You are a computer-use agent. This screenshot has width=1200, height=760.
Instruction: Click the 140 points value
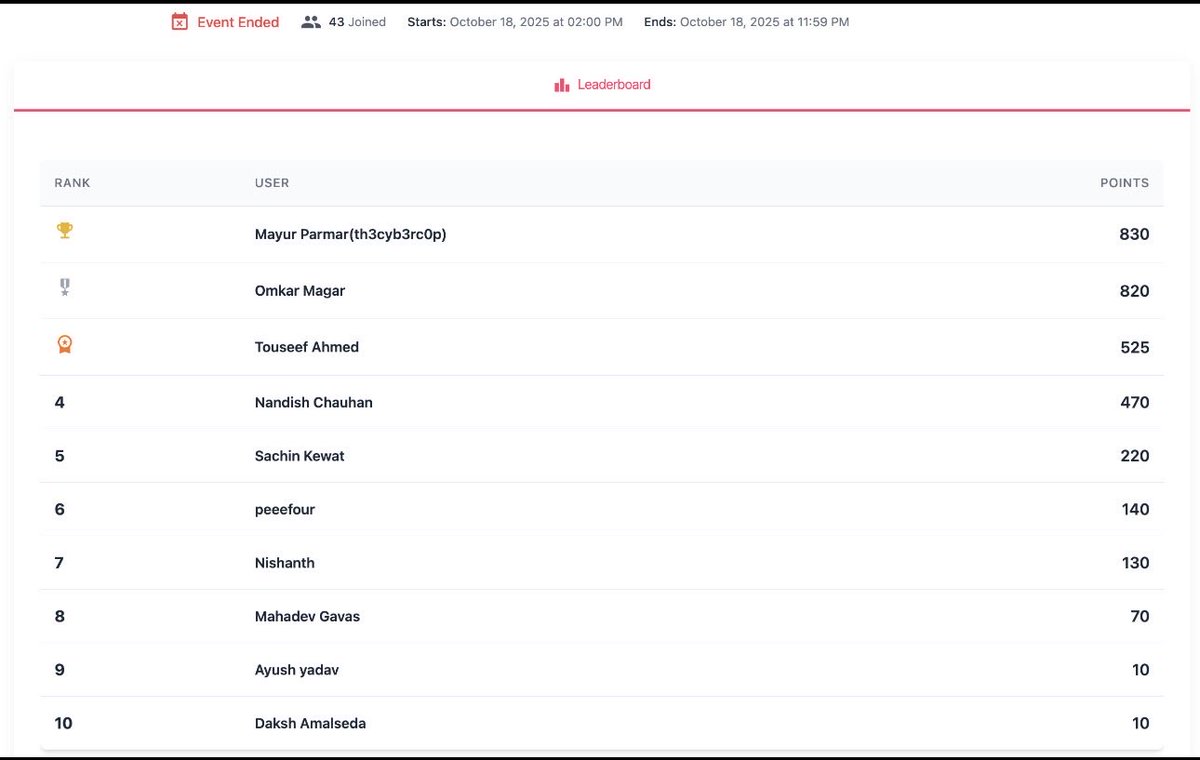click(x=1135, y=510)
